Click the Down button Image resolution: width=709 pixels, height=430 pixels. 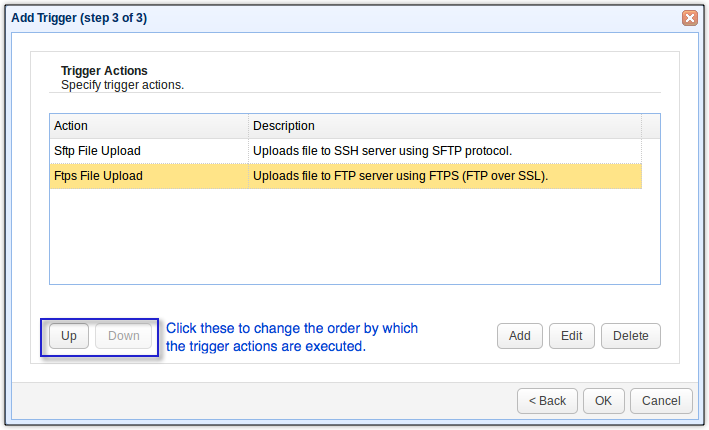[x=124, y=336]
